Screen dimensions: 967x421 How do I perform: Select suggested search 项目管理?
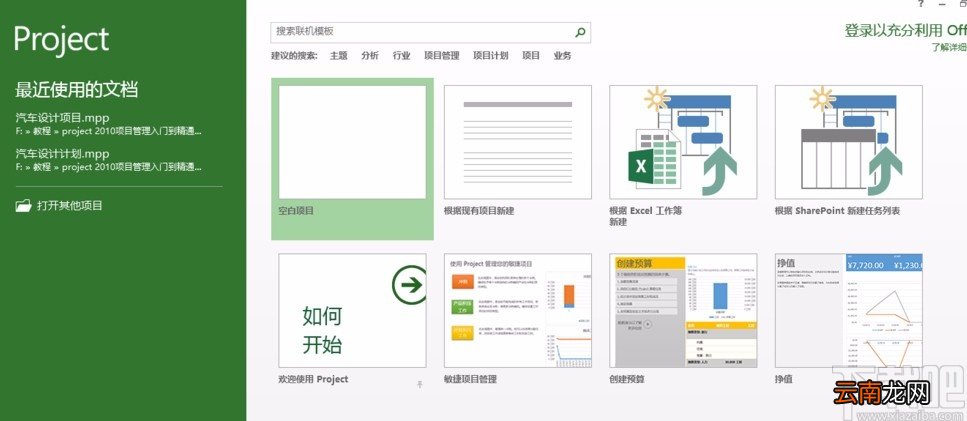(x=442, y=55)
